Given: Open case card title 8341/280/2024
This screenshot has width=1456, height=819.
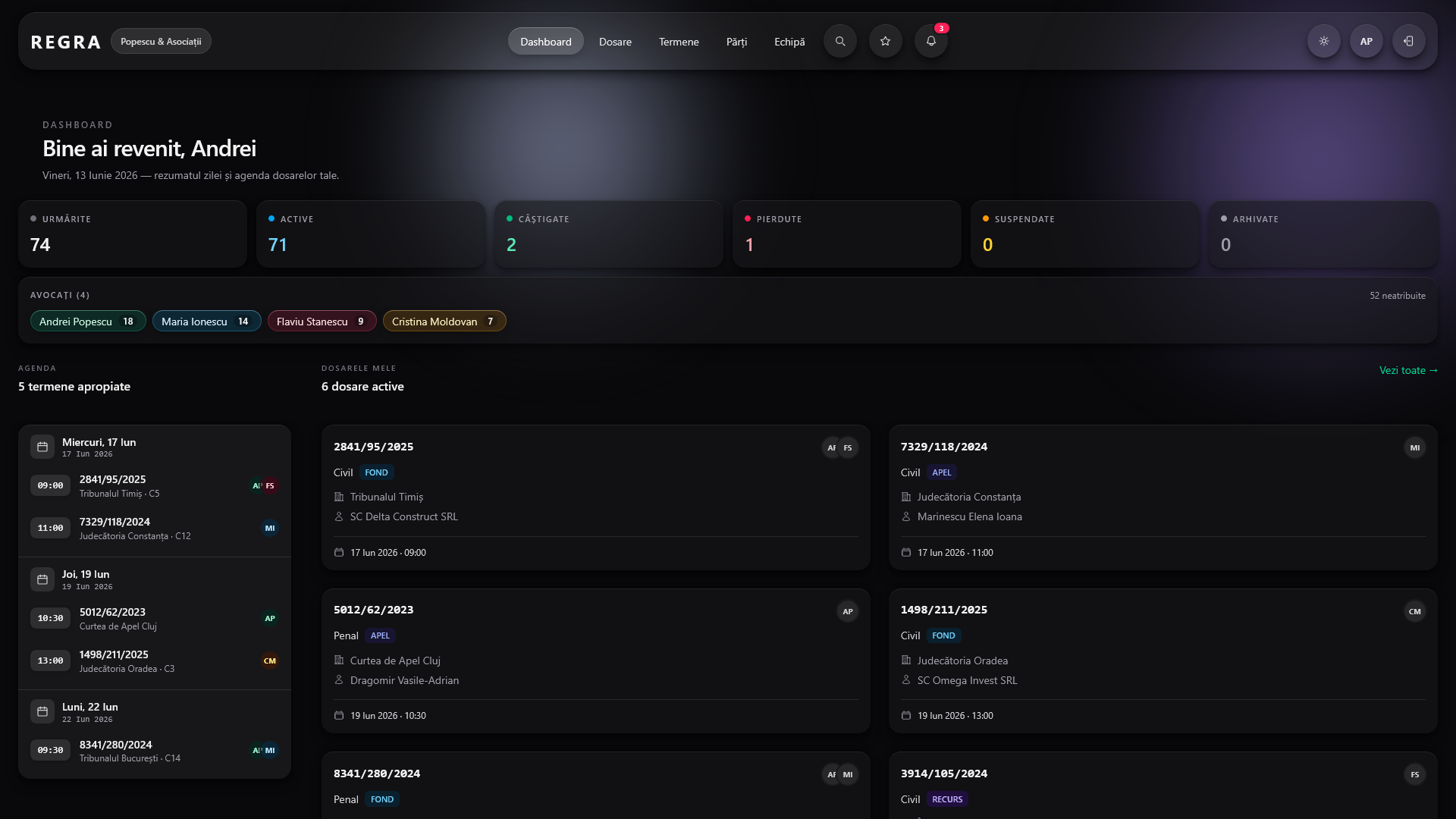Looking at the screenshot, I should (377, 773).
